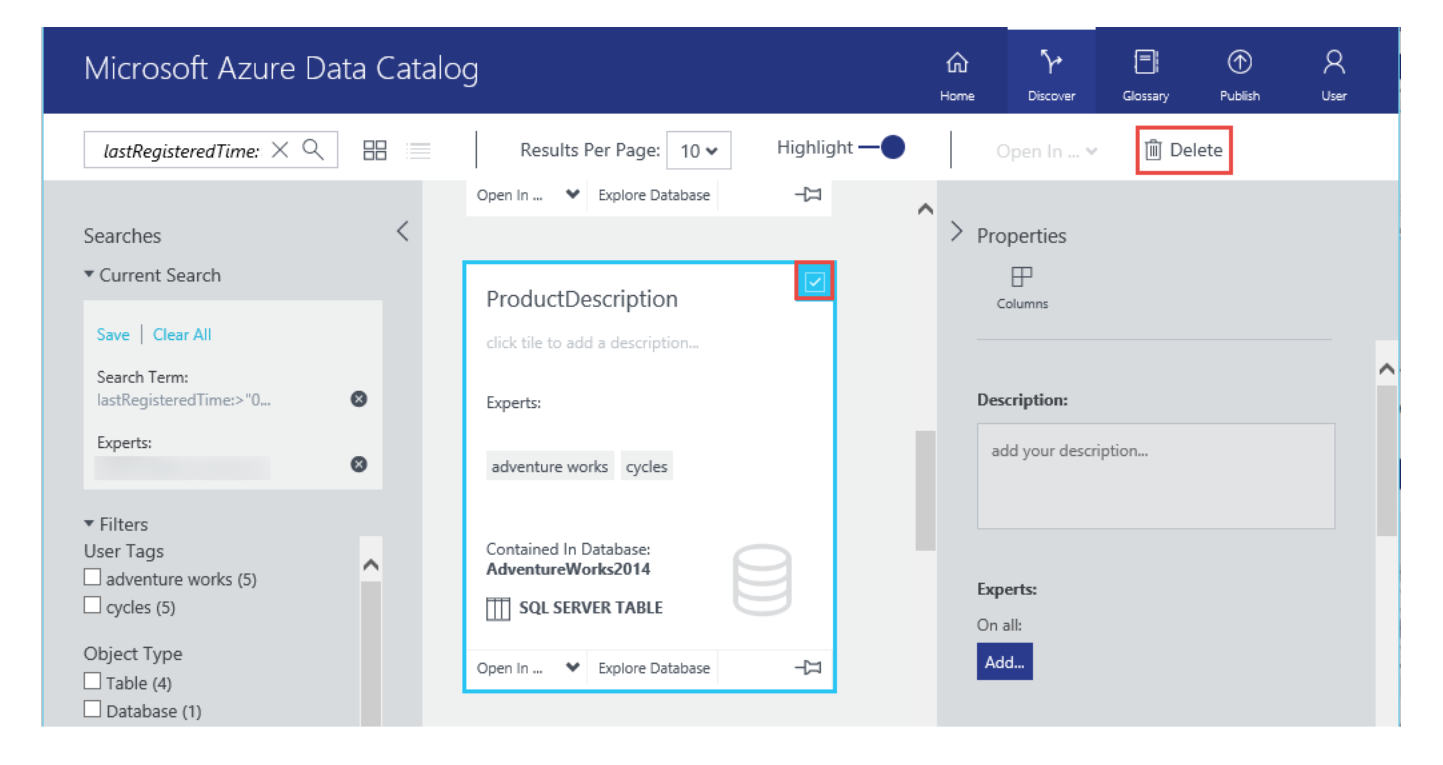
Task: Expand the Open In dropdown on ProductDescription tile
Action: pyautogui.click(x=572, y=668)
